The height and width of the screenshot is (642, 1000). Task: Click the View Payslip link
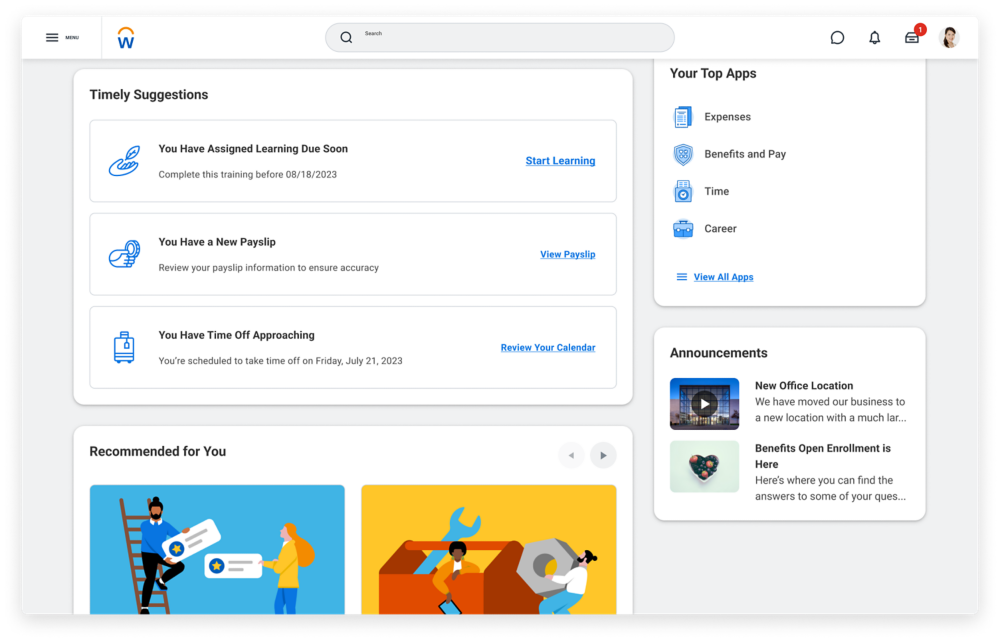(x=567, y=254)
